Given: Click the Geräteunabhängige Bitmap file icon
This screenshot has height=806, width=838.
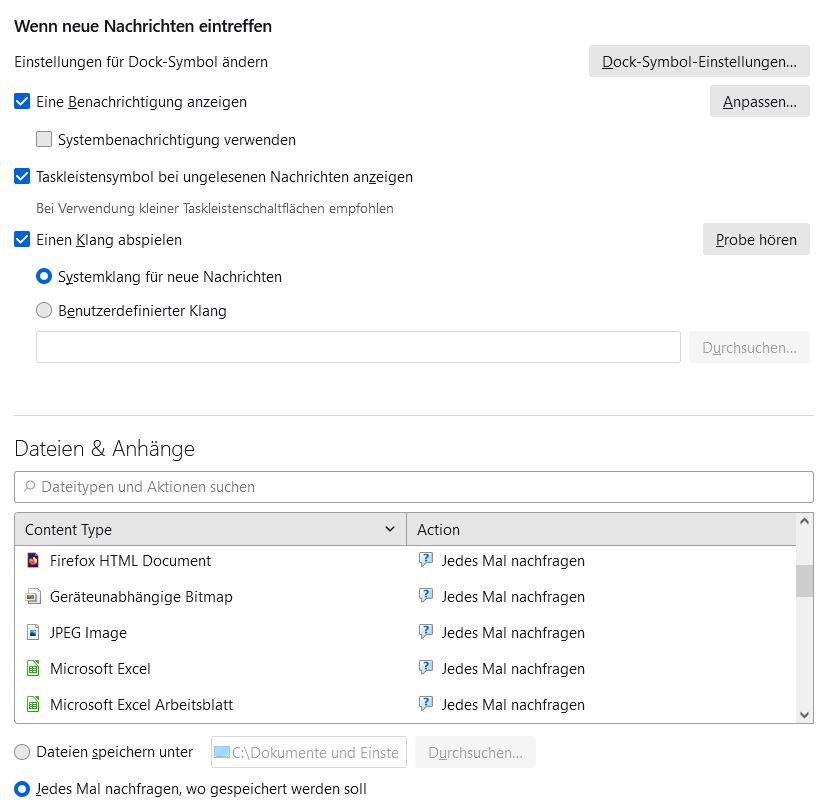Looking at the screenshot, I should coord(33,597).
